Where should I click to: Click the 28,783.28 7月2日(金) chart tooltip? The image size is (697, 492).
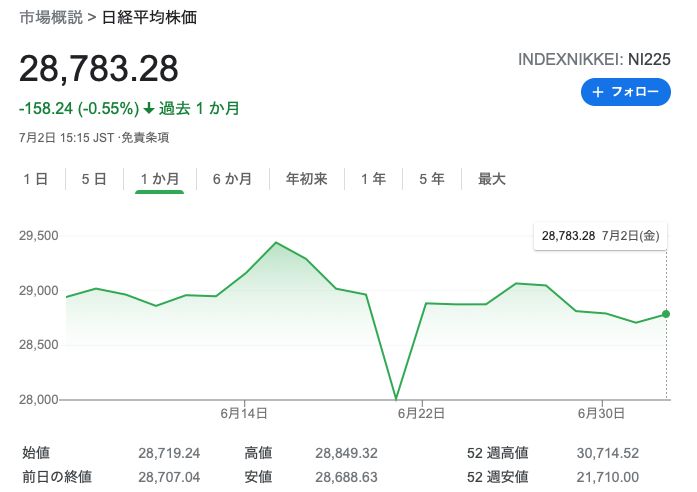(600, 236)
